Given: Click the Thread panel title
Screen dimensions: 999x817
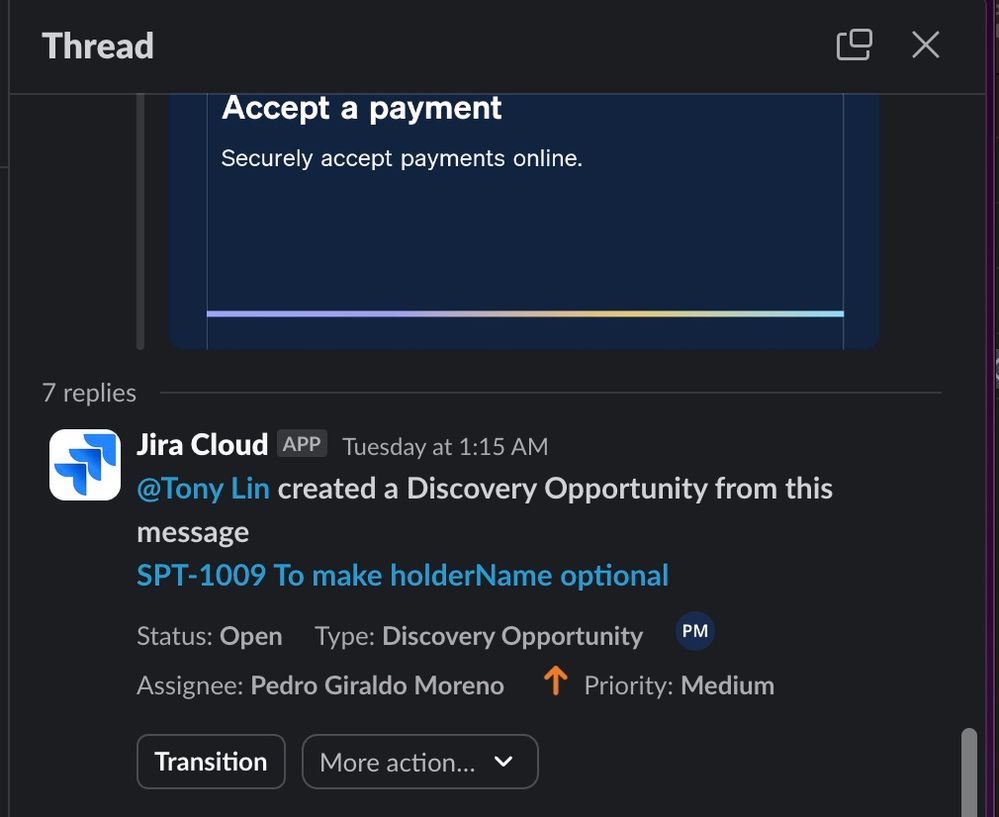Looking at the screenshot, I should coord(98,46).
